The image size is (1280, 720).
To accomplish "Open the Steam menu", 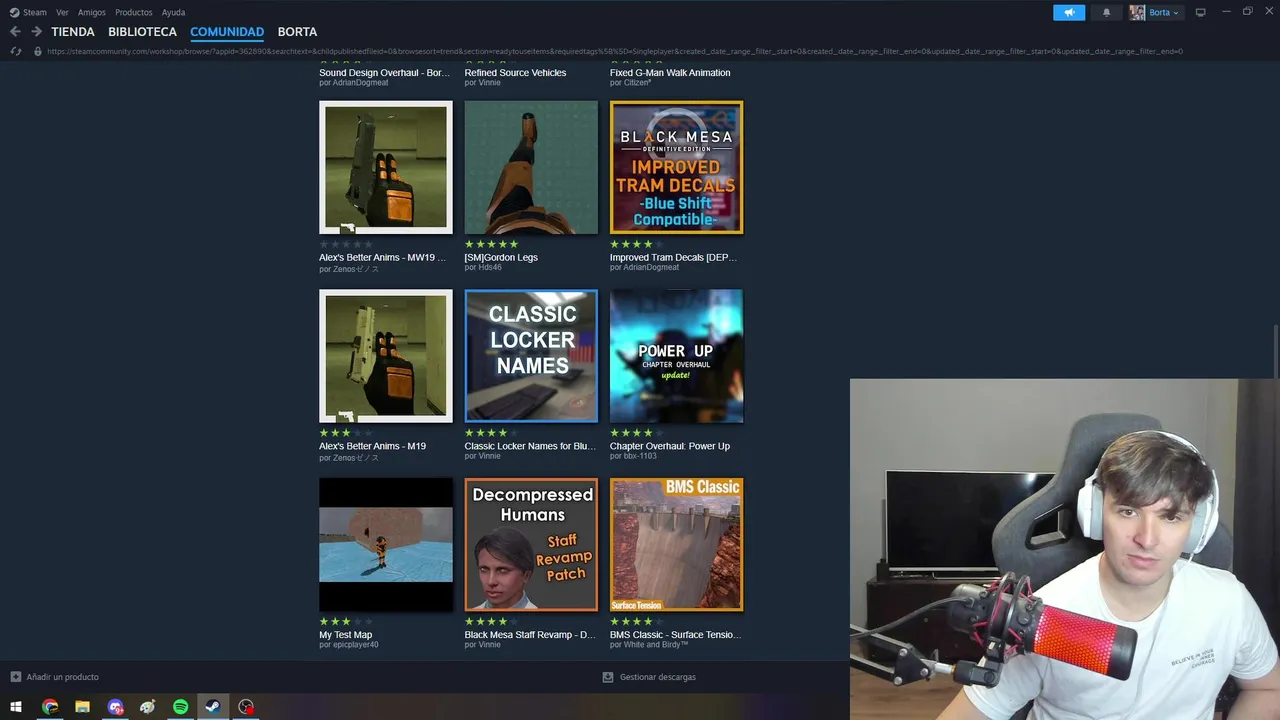I will (28, 12).
